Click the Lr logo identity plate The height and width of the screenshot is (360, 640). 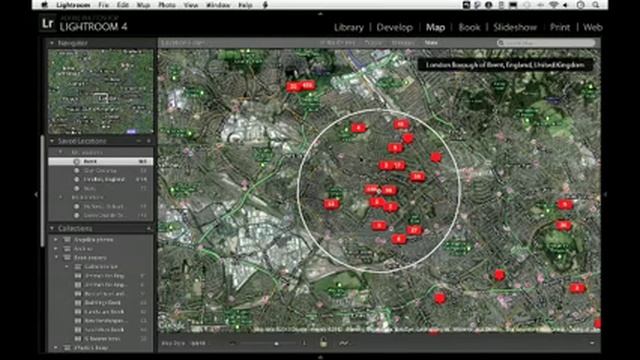(x=48, y=24)
